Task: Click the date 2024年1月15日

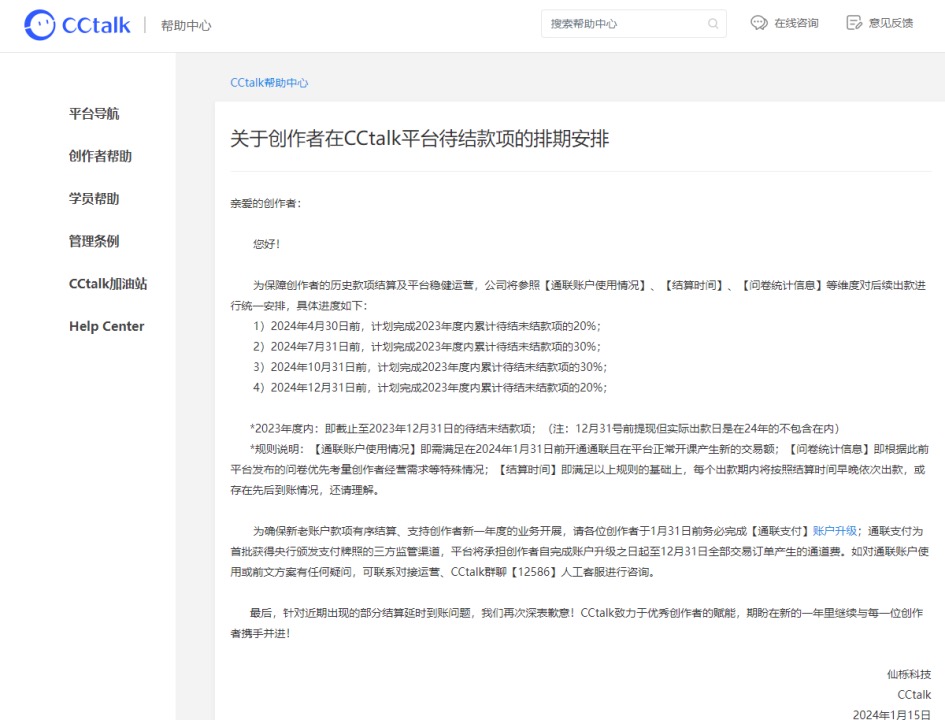Action: click(892, 715)
